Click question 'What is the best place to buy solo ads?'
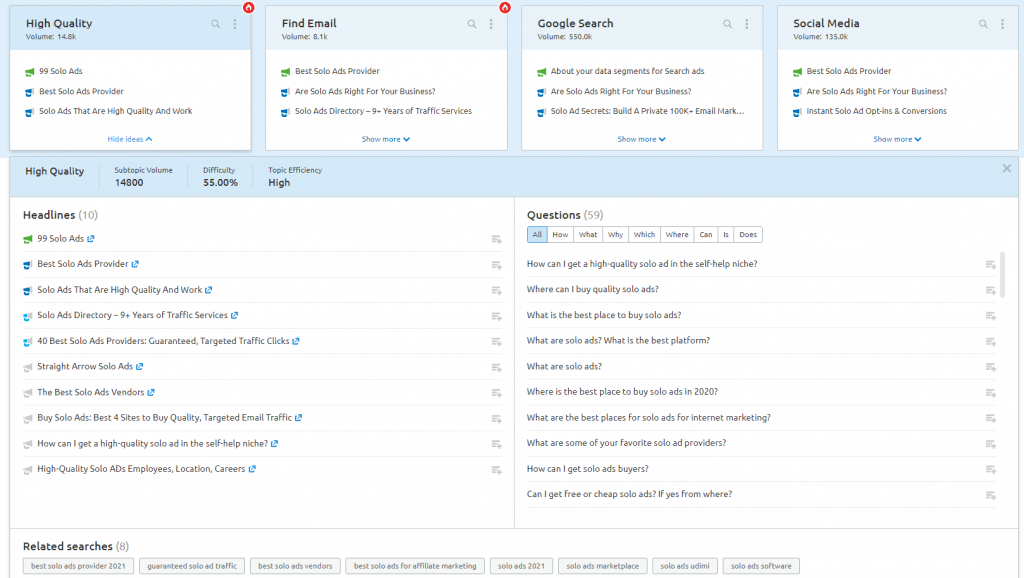 tap(604, 315)
